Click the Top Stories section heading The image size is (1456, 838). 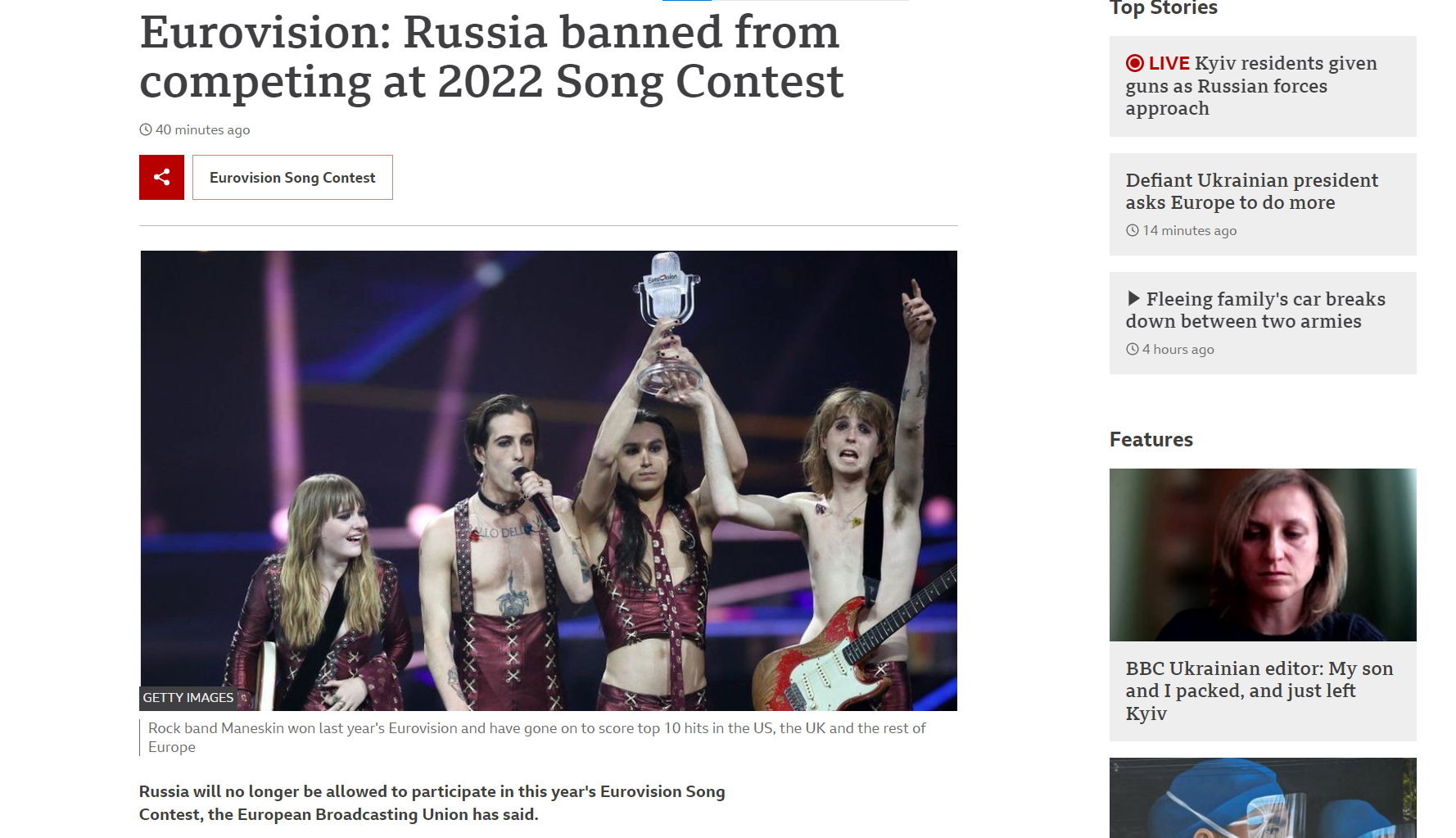pyautogui.click(x=1163, y=8)
